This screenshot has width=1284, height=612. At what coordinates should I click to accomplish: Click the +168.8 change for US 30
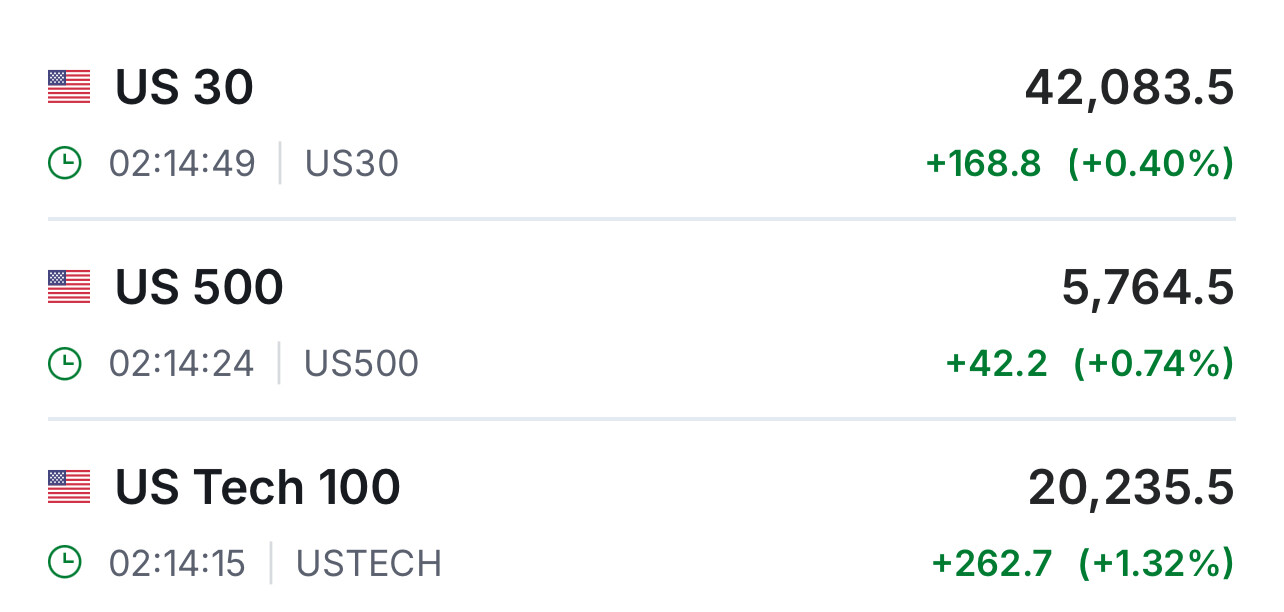click(984, 163)
